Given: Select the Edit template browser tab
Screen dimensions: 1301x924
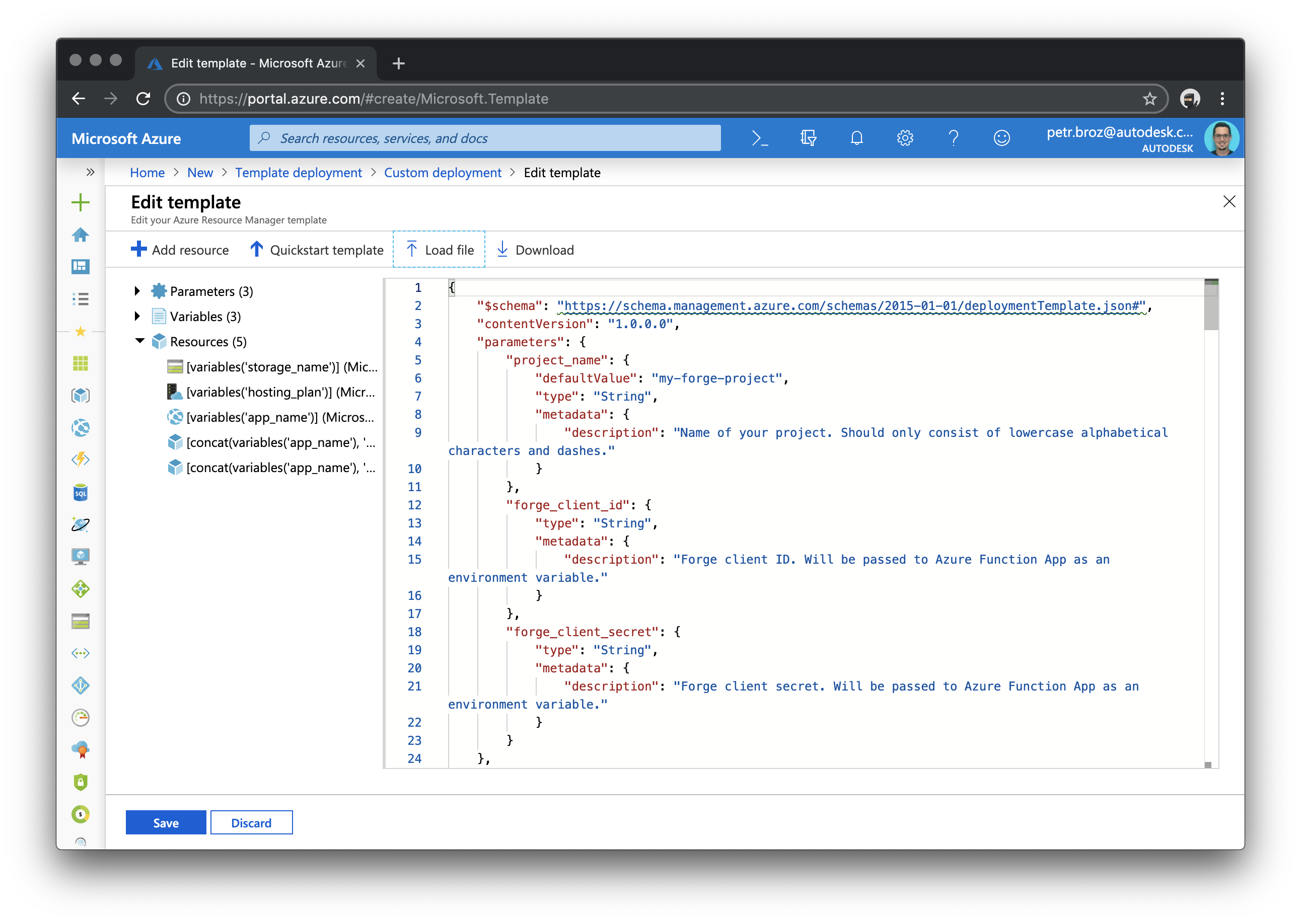Looking at the screenshot, I should (256, 63).
